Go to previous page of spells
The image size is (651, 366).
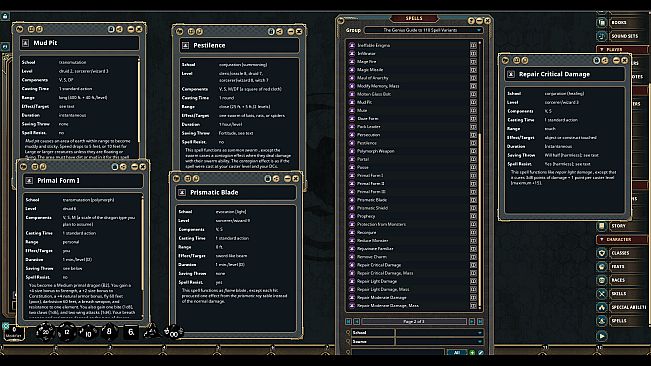pos(356,322)
